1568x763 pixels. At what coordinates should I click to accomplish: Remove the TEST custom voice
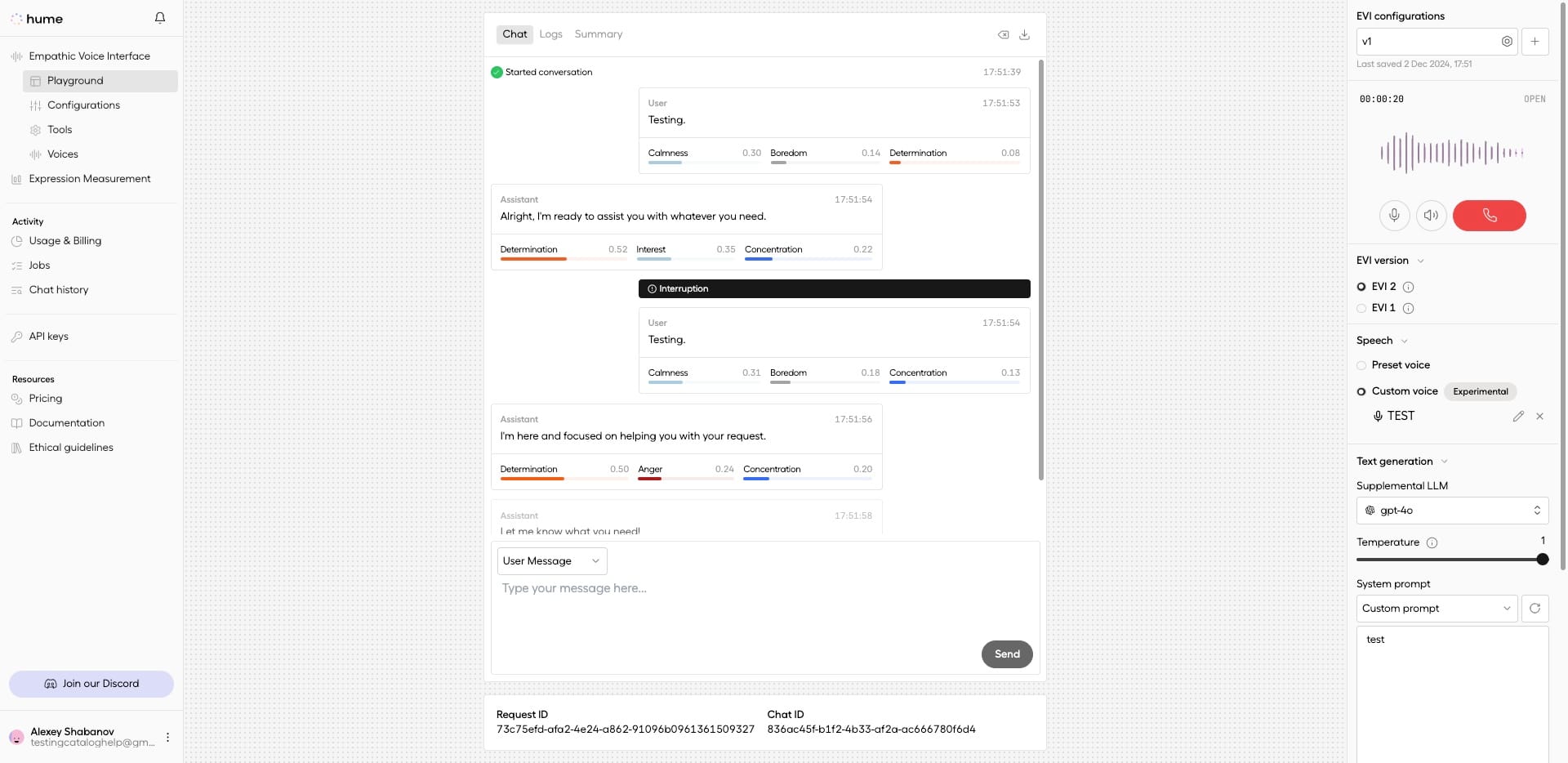click(x=1539, y=416)
